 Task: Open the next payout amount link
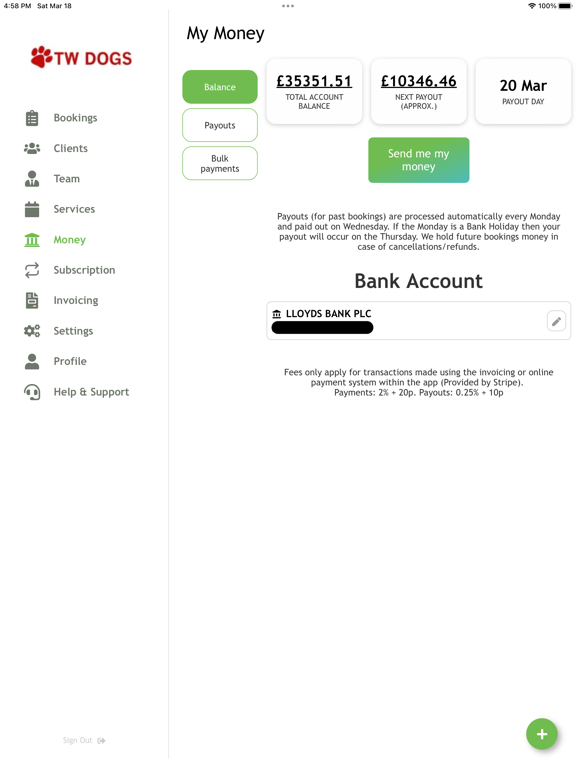tap(419, 81)
